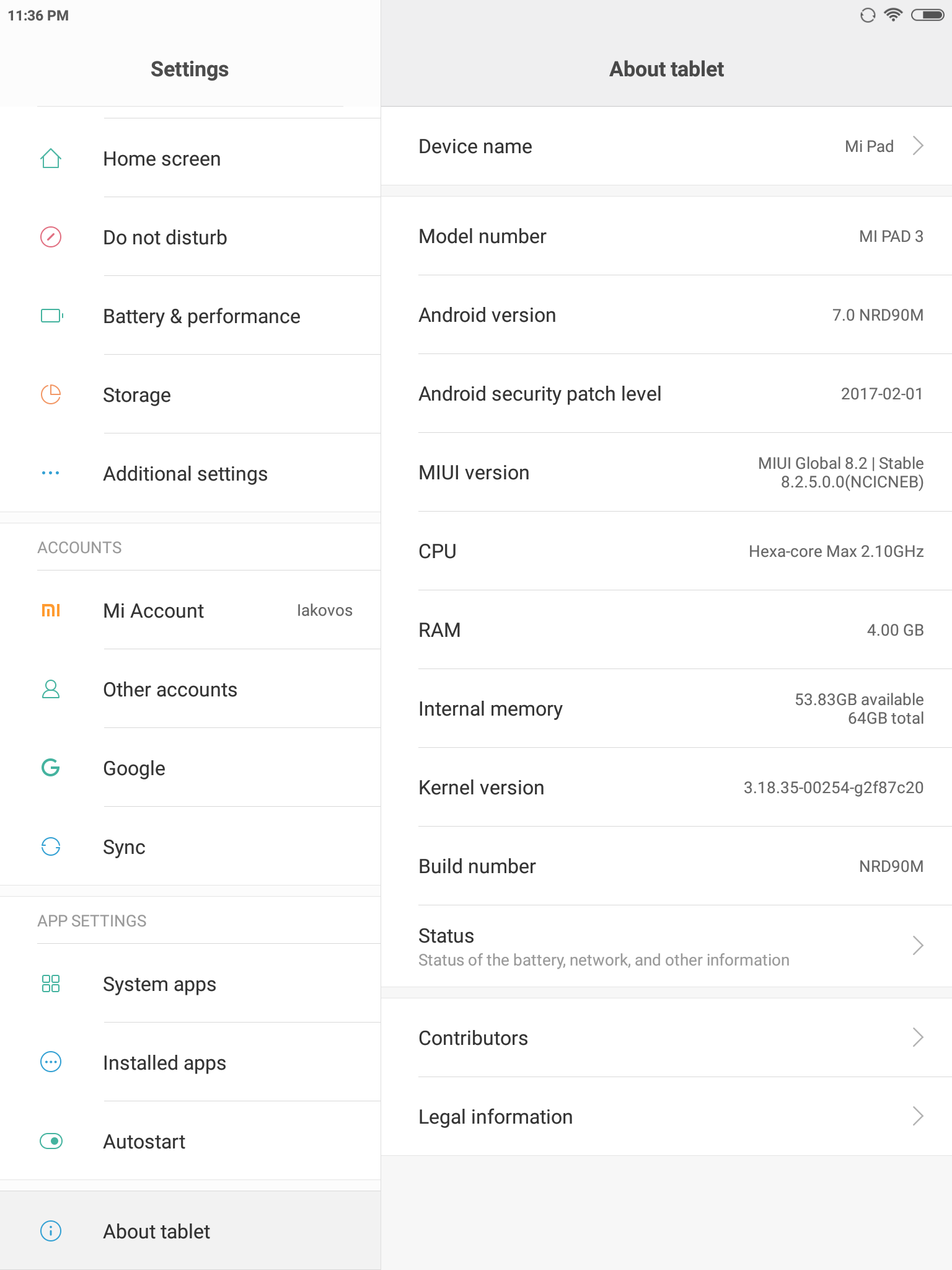This screenshot has width=952, height=1270.
Task: Select About tablet in settings list
Action: click(x=157, y=1232)
